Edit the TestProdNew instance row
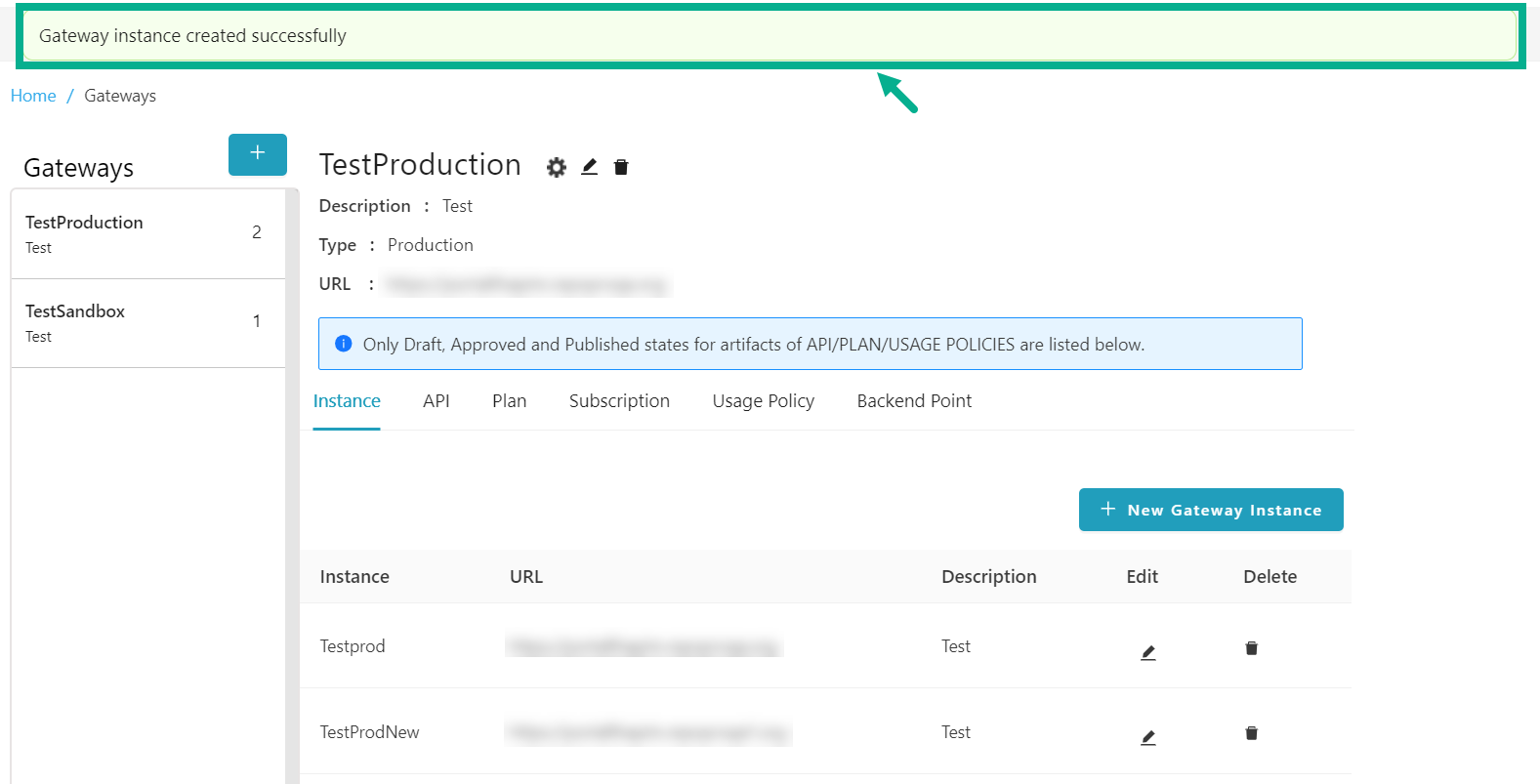The image size is (1540, 784). tap(1147, 737)
